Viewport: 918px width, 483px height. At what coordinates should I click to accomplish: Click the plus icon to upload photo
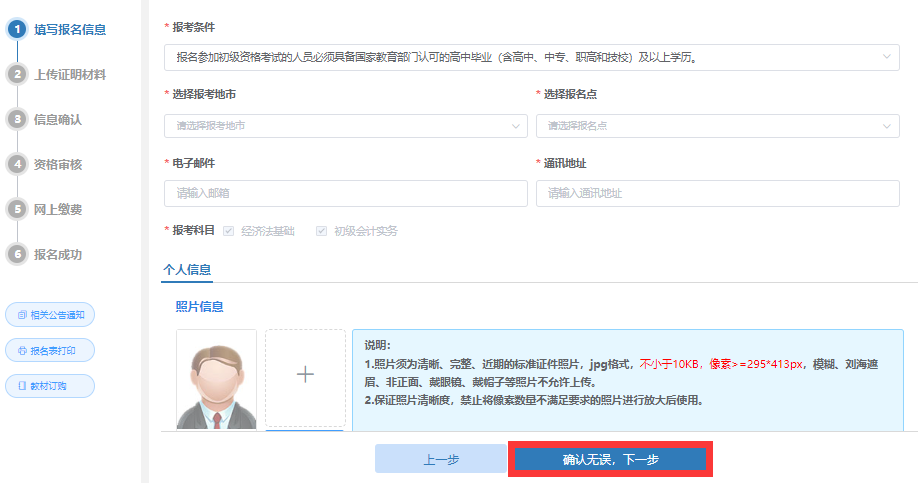[x=305, y=374]
